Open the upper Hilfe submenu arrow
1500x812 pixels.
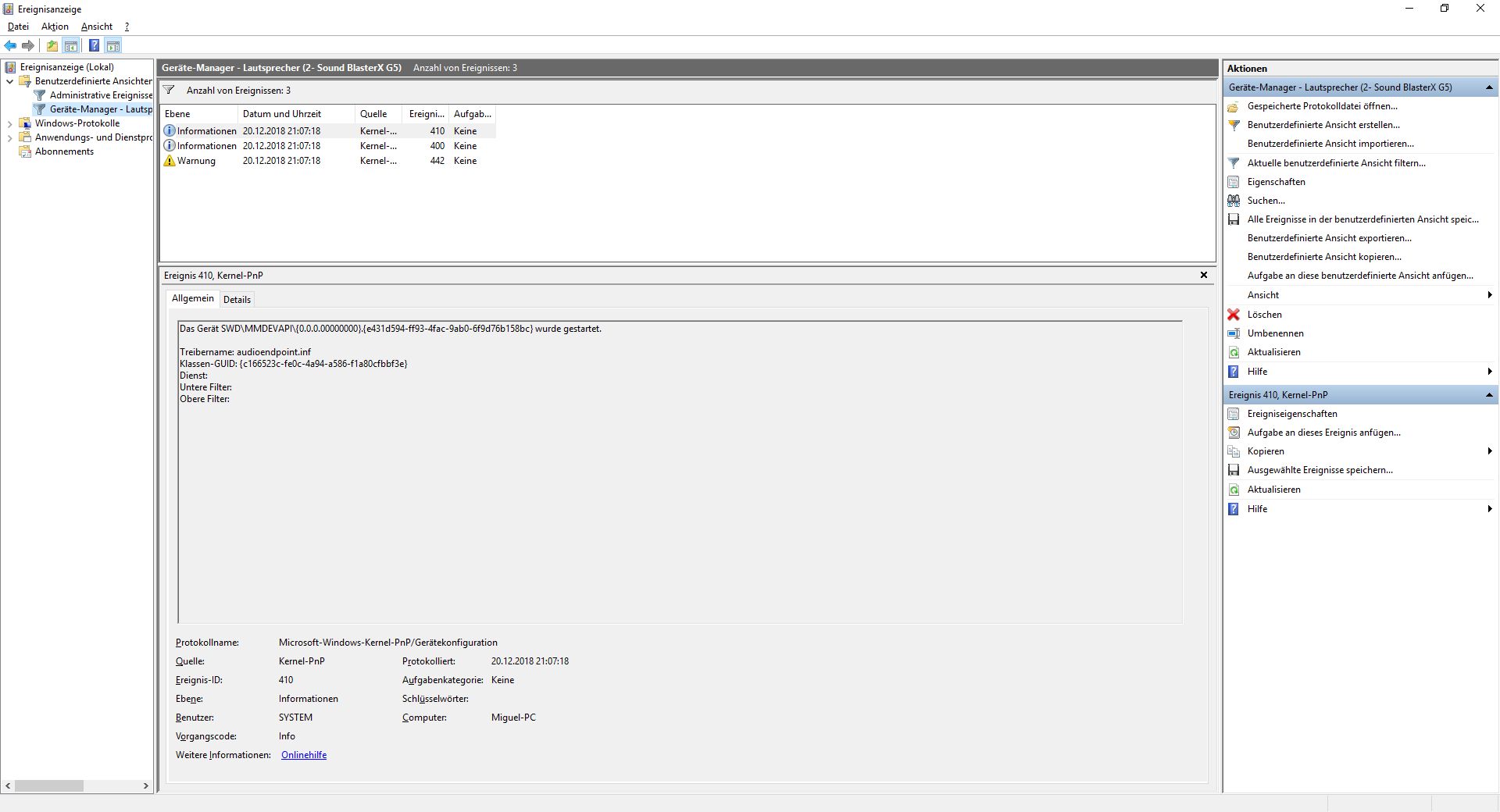point(1490,372)
